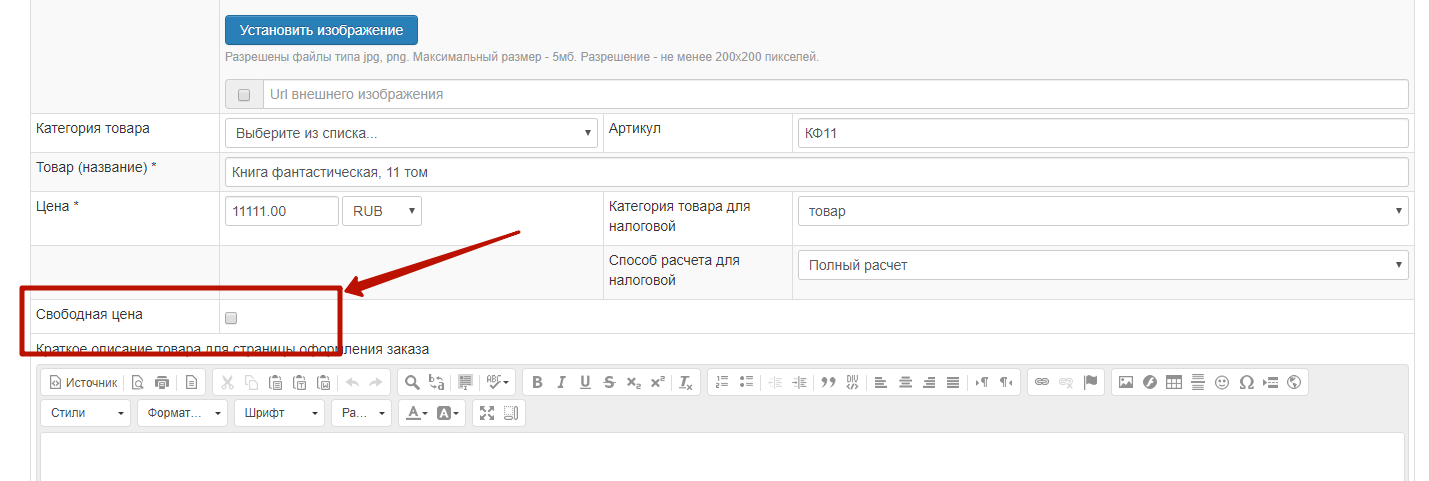The width and height of the screenshot is (1429, 481).
Task: Click the print icon in editor toolbar
Action: pyautogui.click(x=162, y=382)
